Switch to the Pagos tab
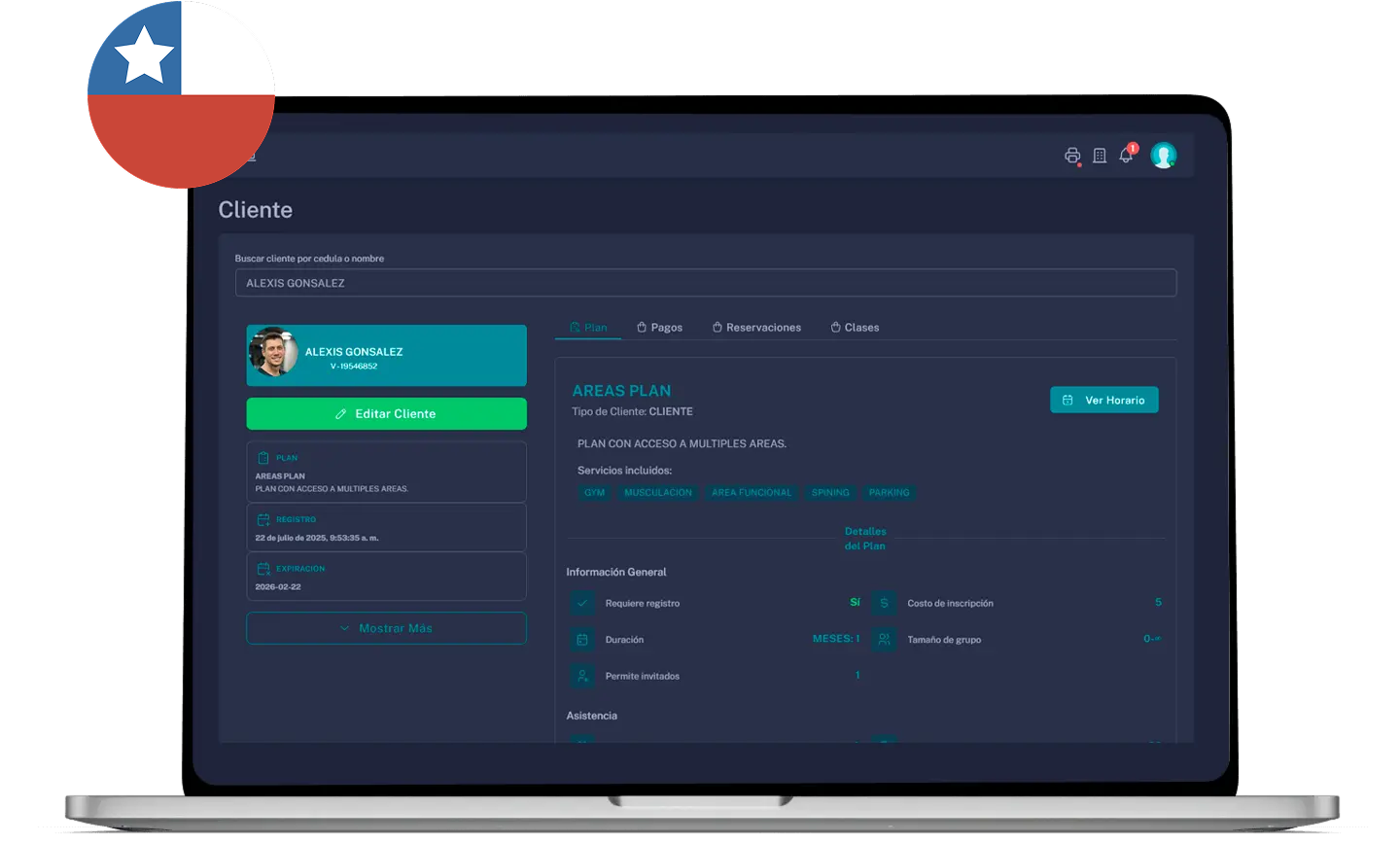 659,327
